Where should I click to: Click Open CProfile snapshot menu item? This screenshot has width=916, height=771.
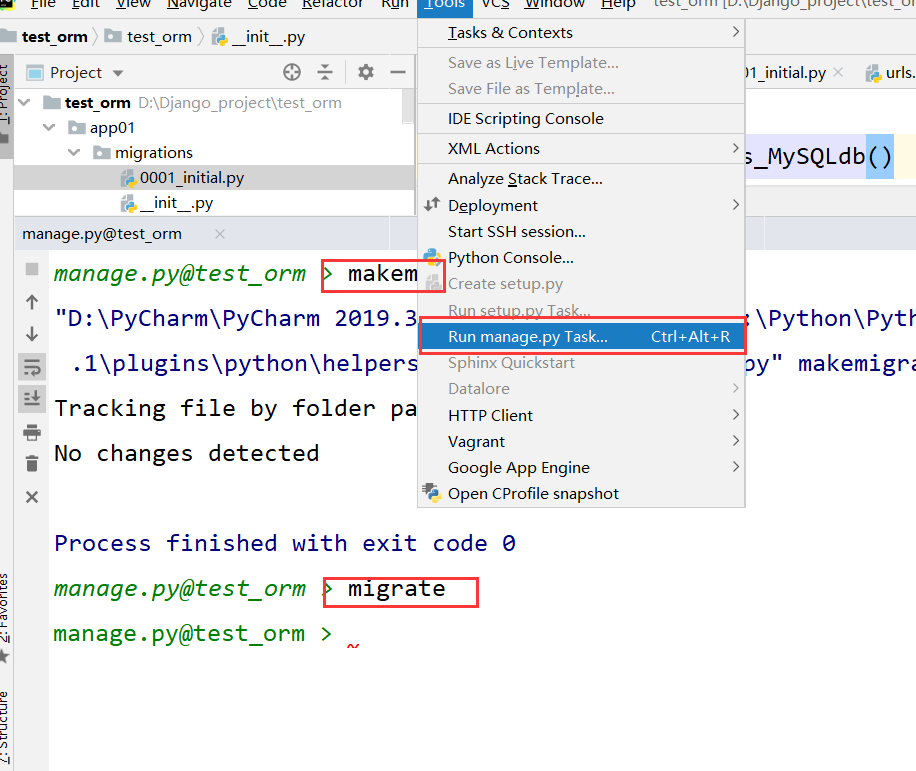pos(581,494)
